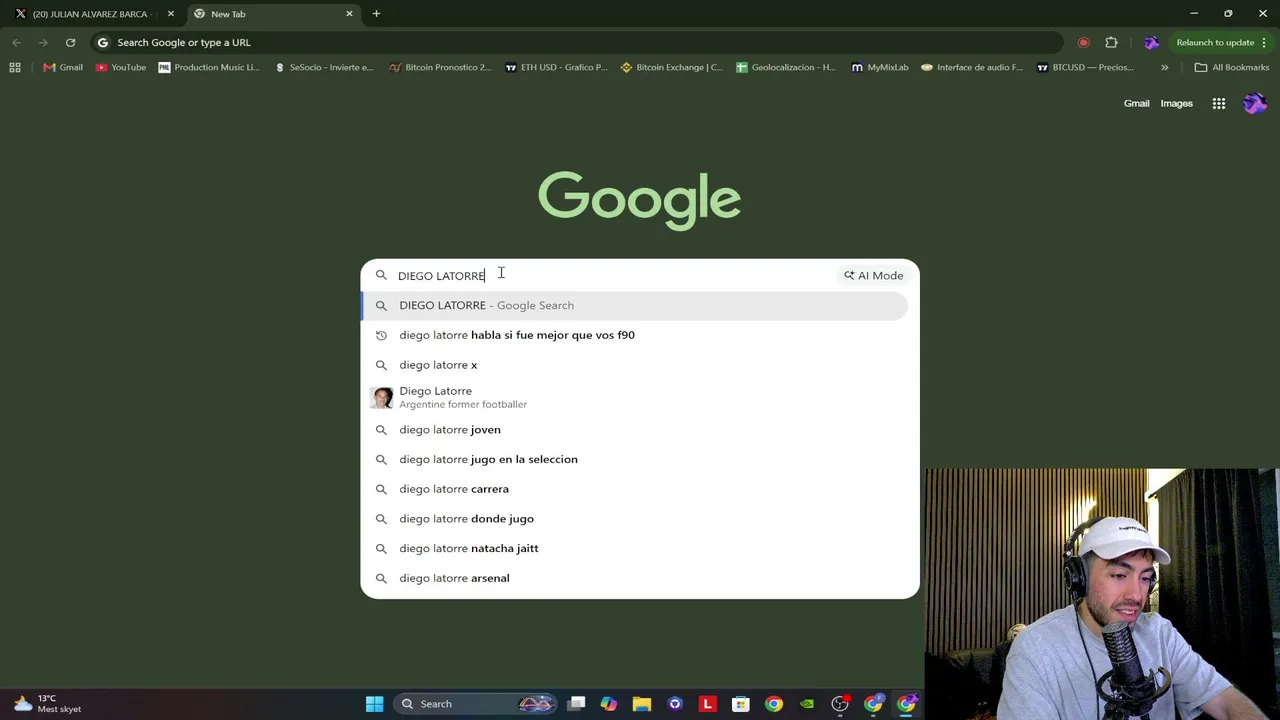The width and height of the screenshot is (1280, 720).
Task: Open the first Chrome icon on taskbar
Action: coord(774,704)
